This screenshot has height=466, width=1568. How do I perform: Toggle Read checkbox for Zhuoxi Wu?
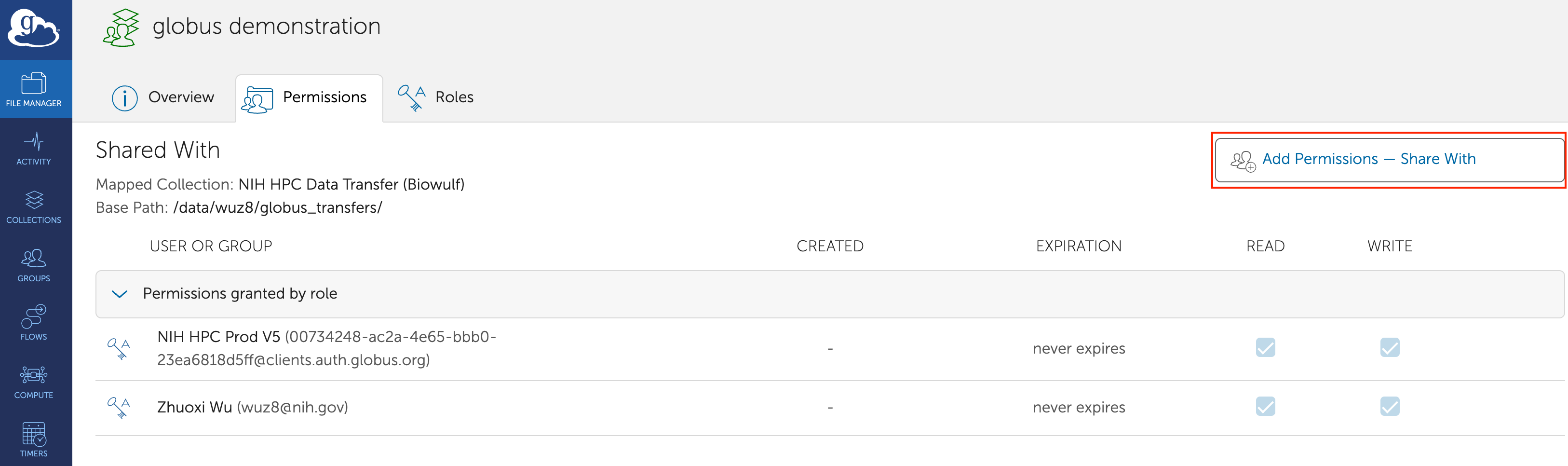(1265, 406)
